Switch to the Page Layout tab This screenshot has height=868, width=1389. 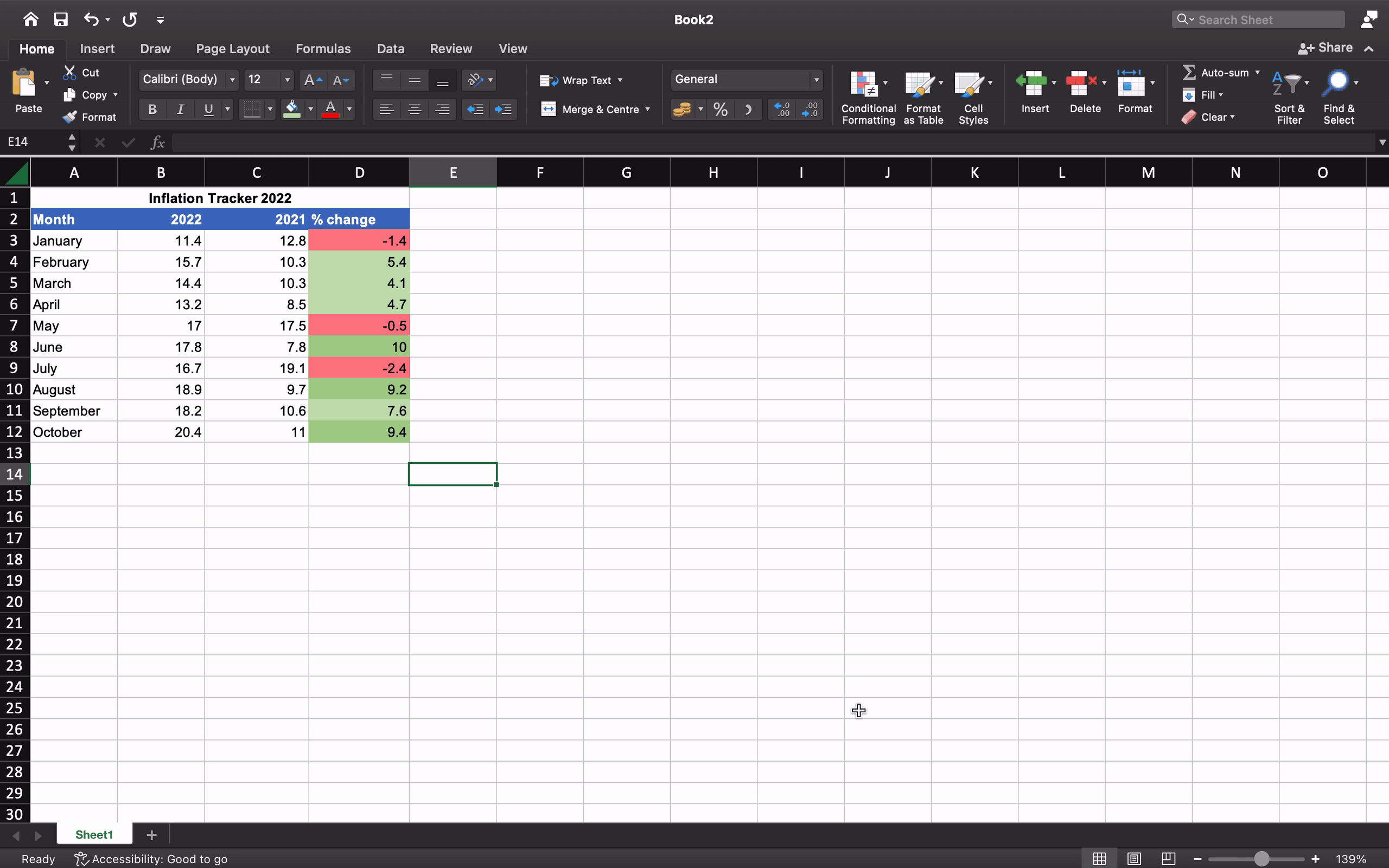(x=232, y=49)
